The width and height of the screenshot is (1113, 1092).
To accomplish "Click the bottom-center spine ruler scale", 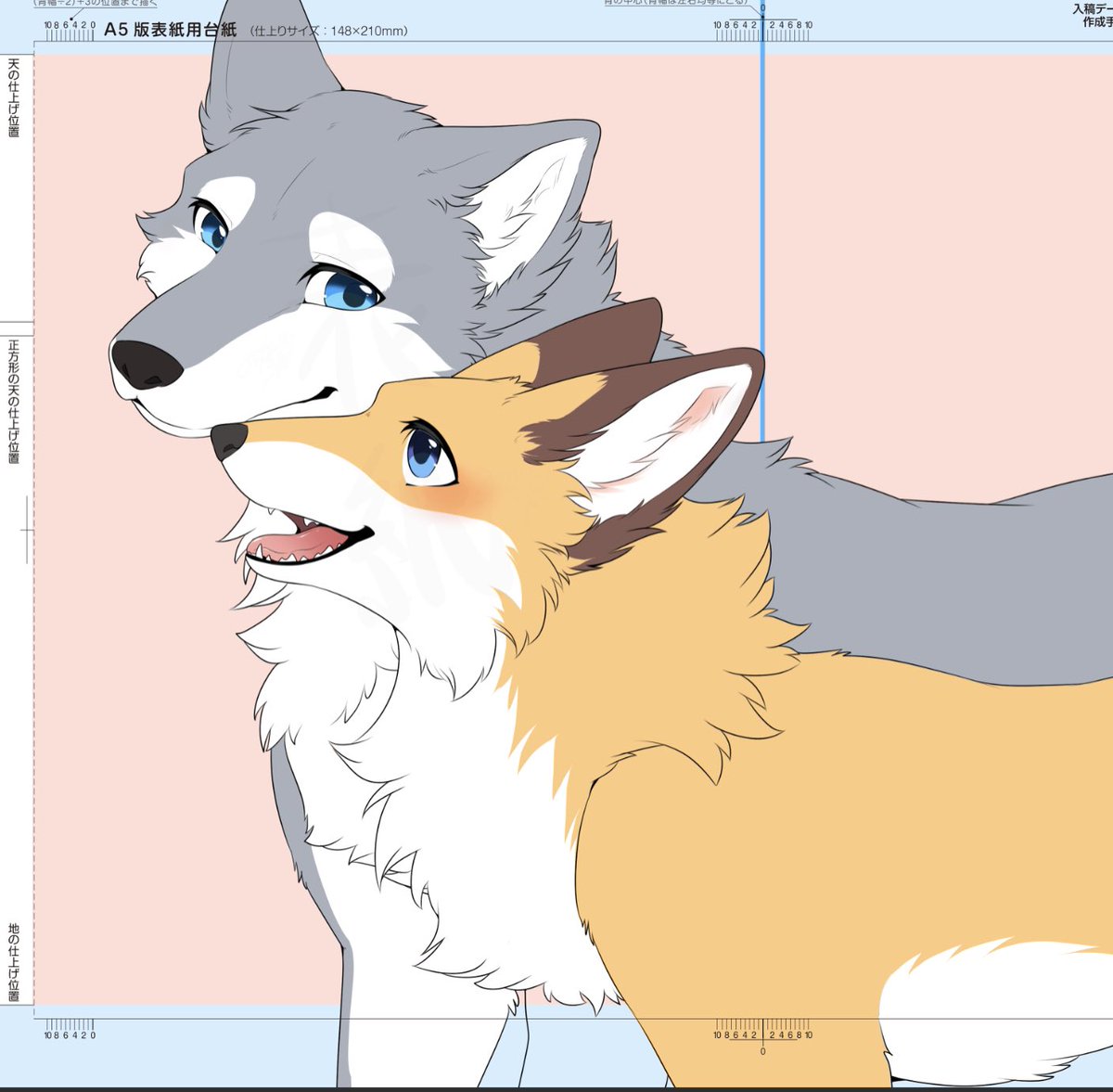I will pyautogui.click(x=762, y=1037).
